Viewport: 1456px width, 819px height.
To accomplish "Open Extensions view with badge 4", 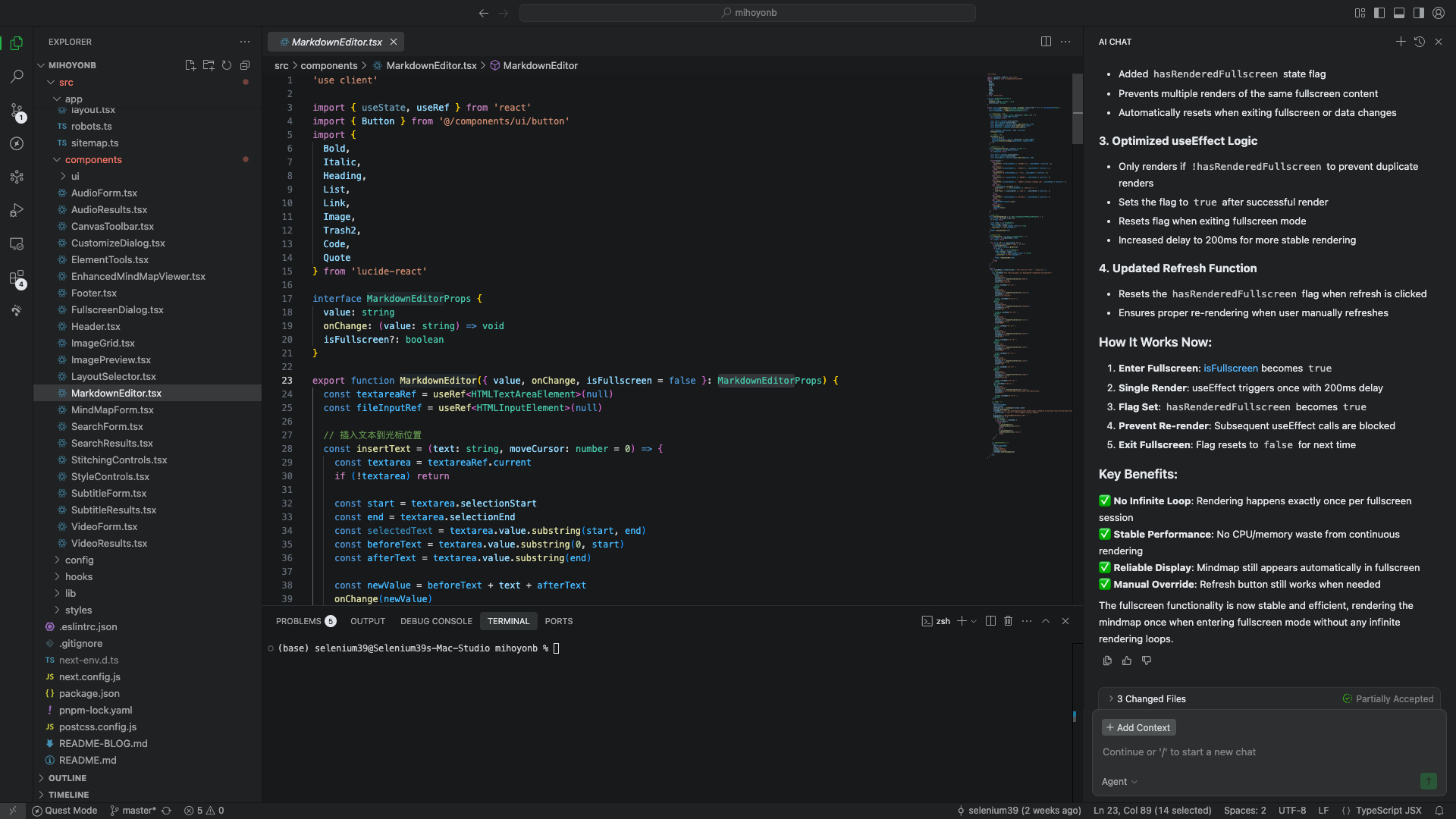I will (x=17, y=278).
